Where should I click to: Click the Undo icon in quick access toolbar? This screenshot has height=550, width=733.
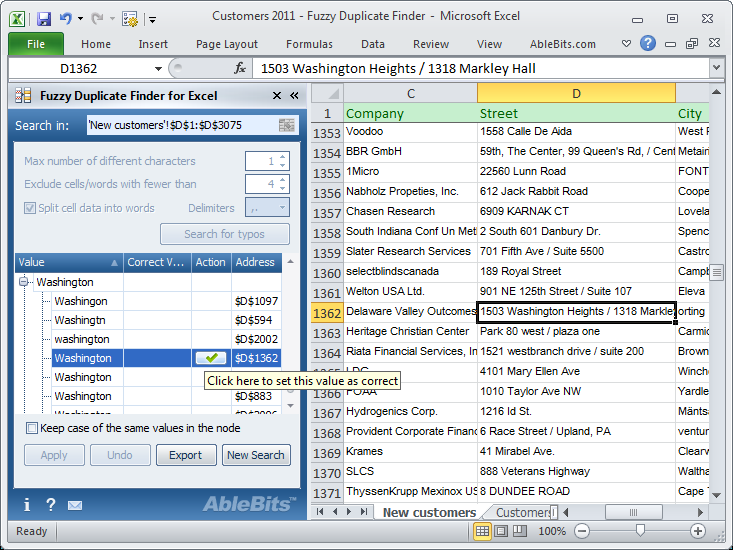click(x=65, y=19)
